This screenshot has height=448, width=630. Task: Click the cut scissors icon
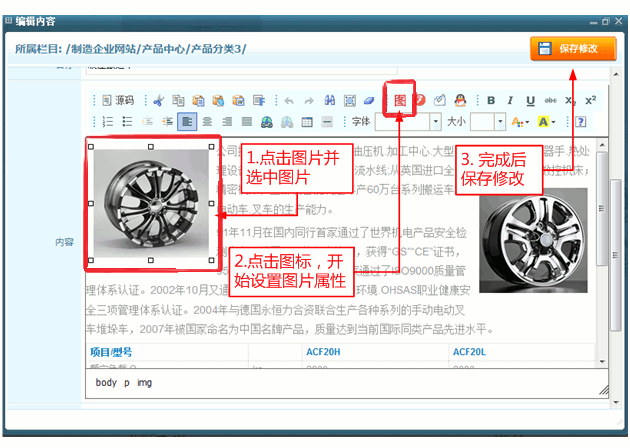coord(157,100)
